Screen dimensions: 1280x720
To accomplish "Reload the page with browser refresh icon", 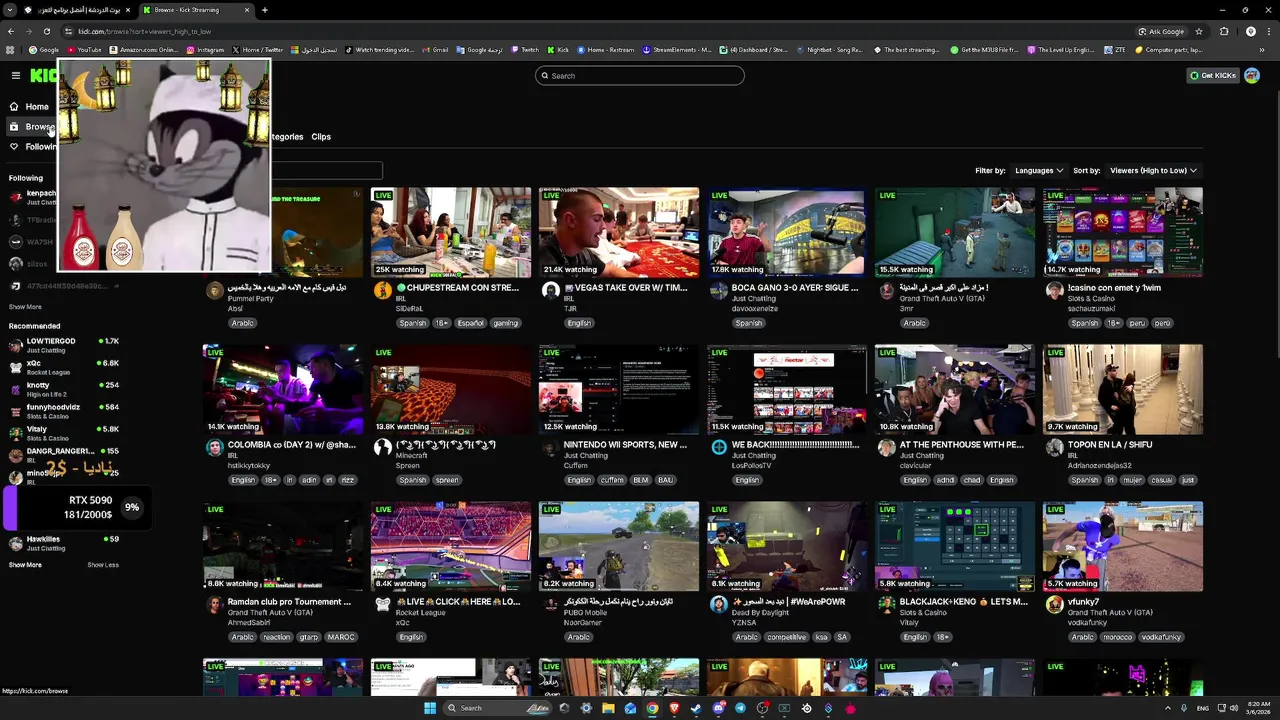I will click(x=47, y=31).
